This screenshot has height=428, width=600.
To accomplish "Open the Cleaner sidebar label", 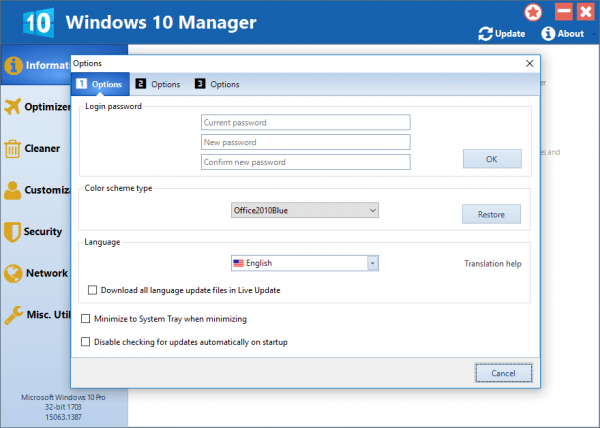I will pos(42,148).
